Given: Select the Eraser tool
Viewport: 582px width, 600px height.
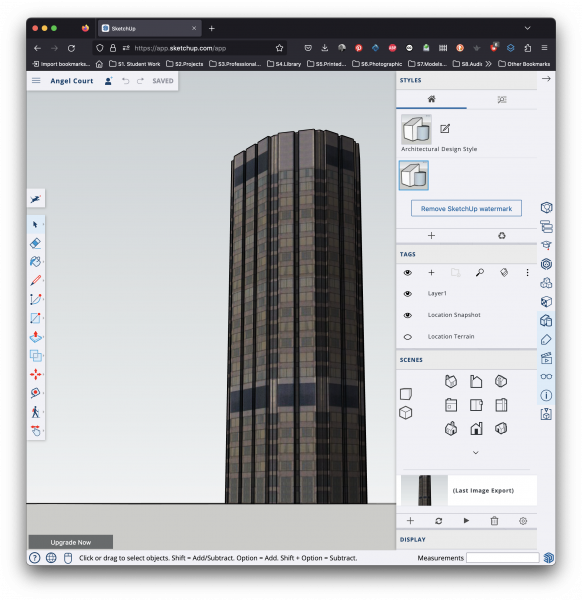Looking at the screenshot, I should pyautogui.click(x=36, y=243).
